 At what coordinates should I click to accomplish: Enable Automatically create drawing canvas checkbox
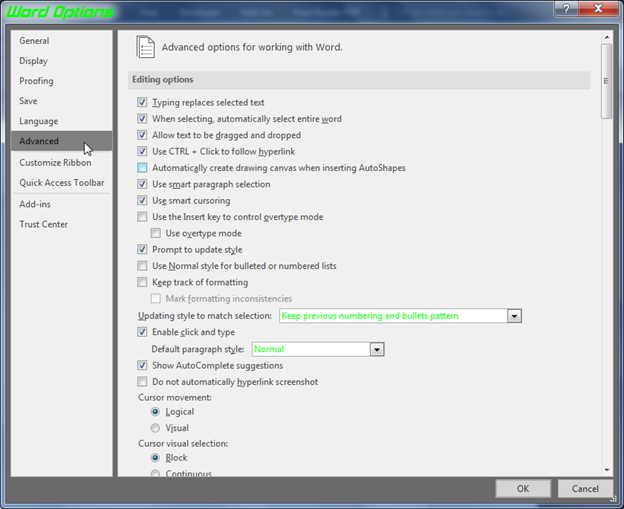click(142, 168)
